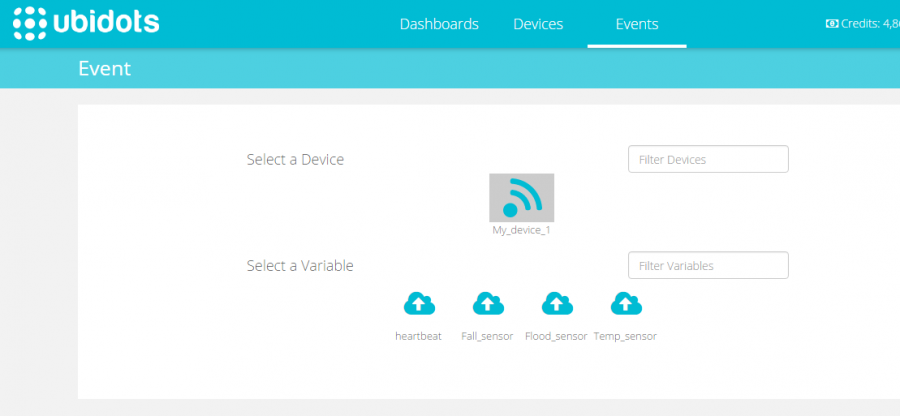Screen dimensions: 900x416
Task: Click the Temp_sensor text label
Action: pos(625,337)
